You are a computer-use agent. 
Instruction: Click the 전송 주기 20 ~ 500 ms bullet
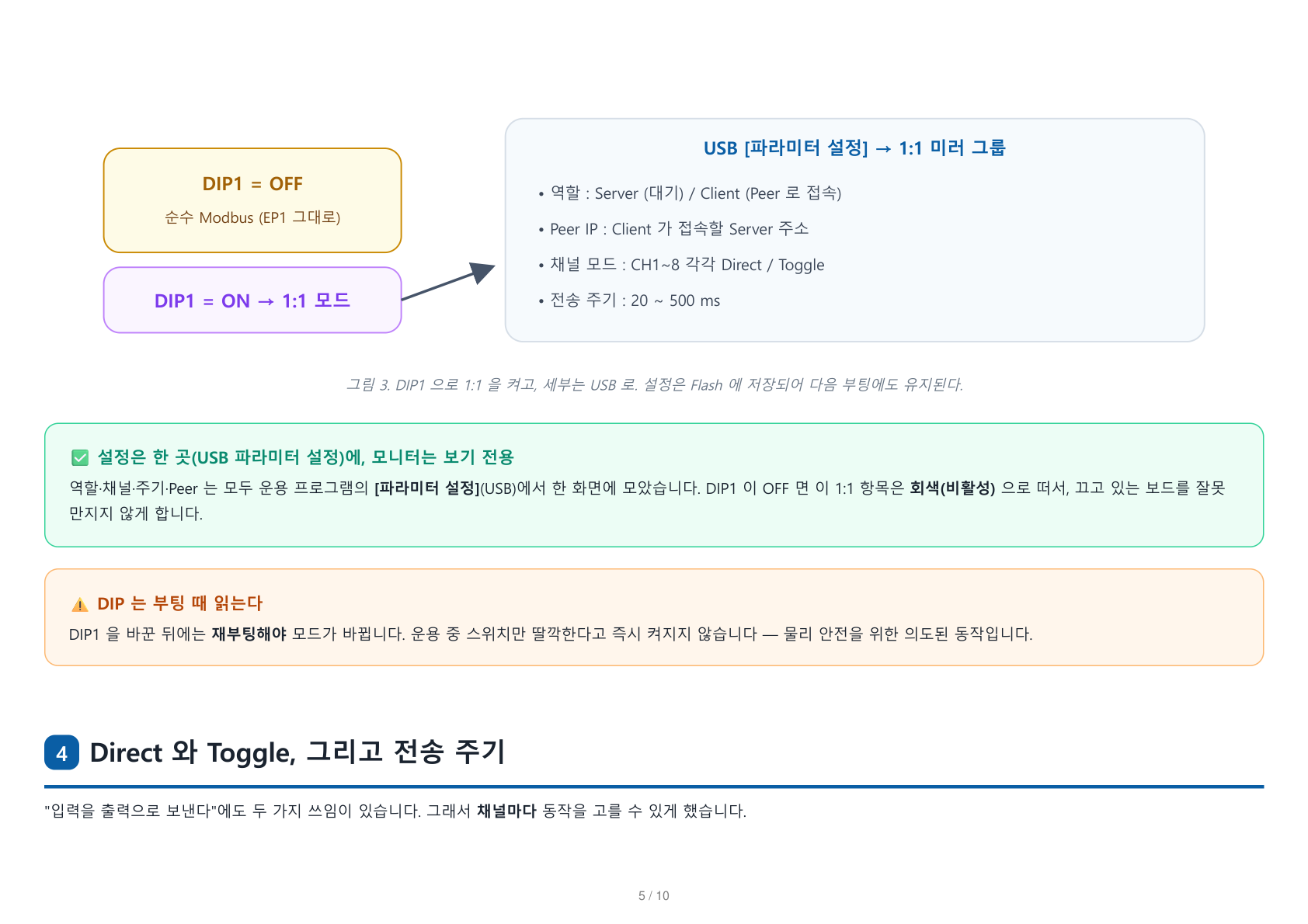coord(629,300)
